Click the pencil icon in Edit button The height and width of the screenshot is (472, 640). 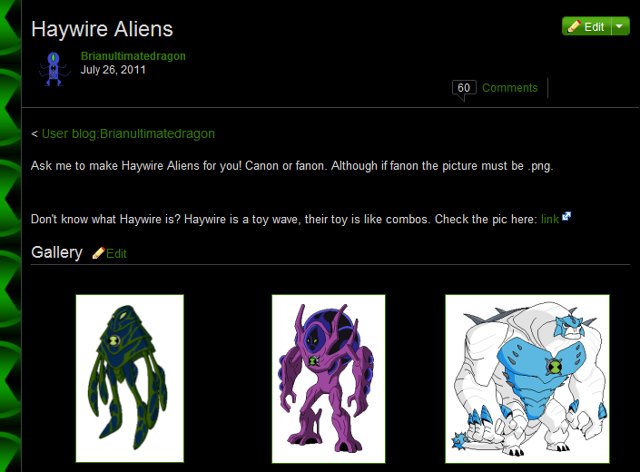click(x=574, y=26)
